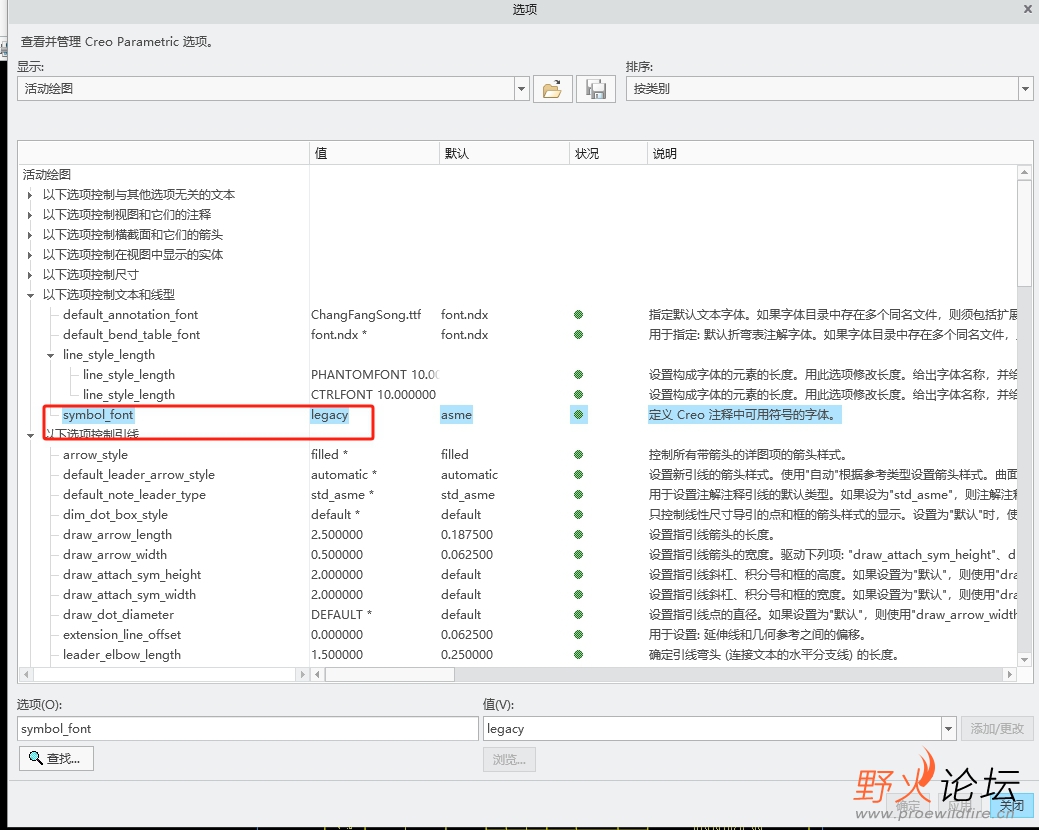Image resolution: width=1039 pixels, height=830 pixels.
Task: Click the 说明 column header
Action: point(832,153)
